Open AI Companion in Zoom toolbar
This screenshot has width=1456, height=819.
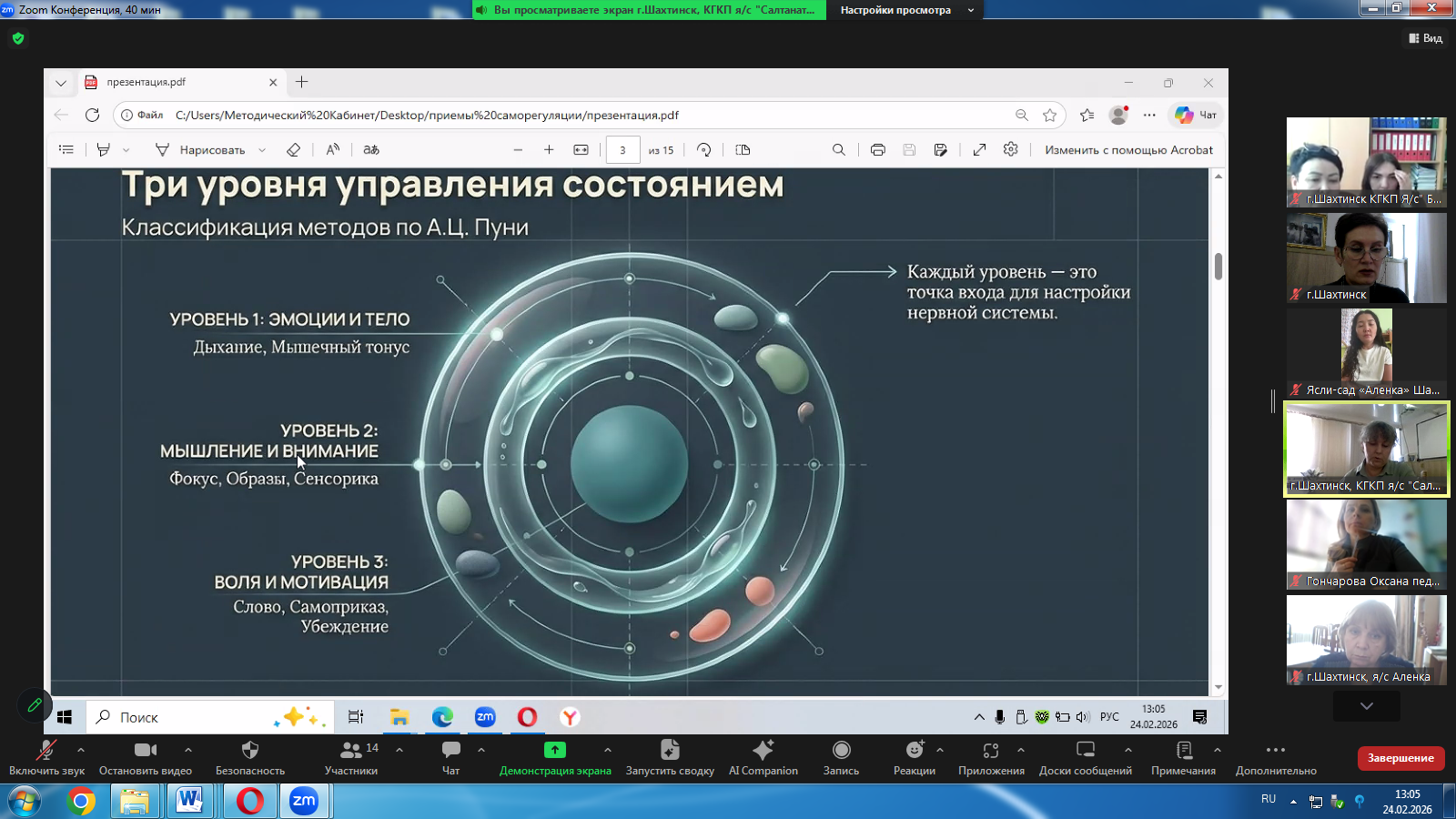763,757
